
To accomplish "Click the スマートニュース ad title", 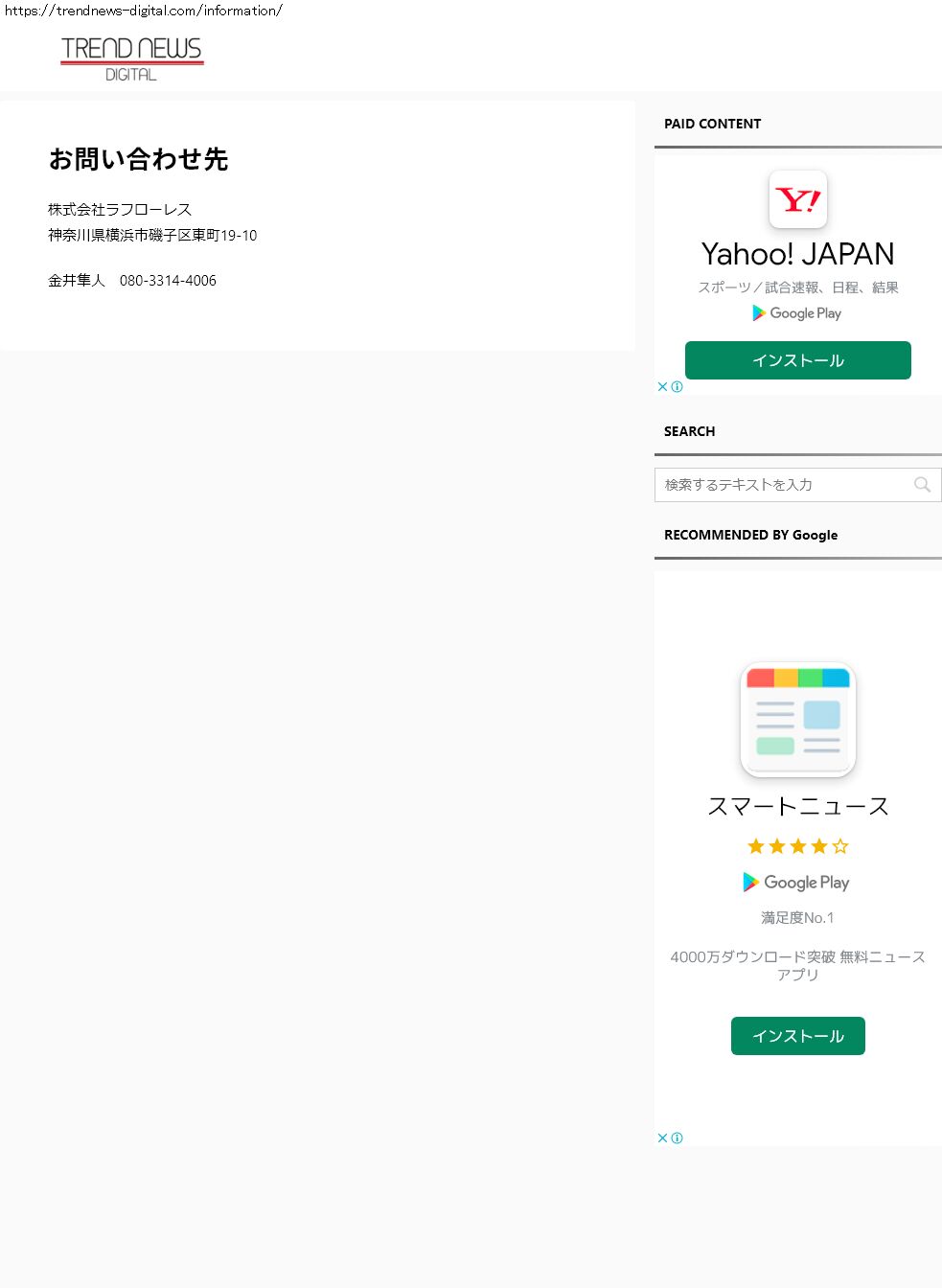I will [797, 806].
